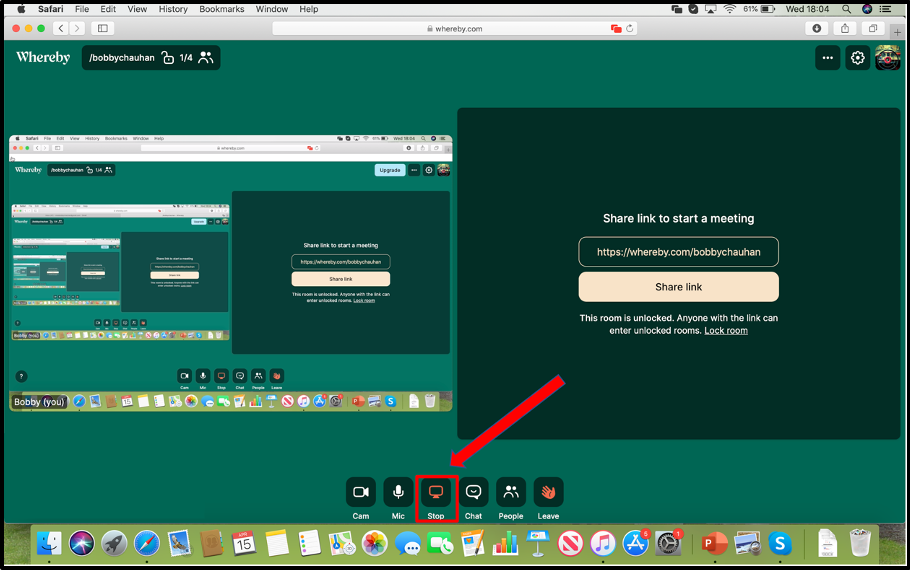Open the Chat panel
910x570 pixels.
tap(473, 492)
